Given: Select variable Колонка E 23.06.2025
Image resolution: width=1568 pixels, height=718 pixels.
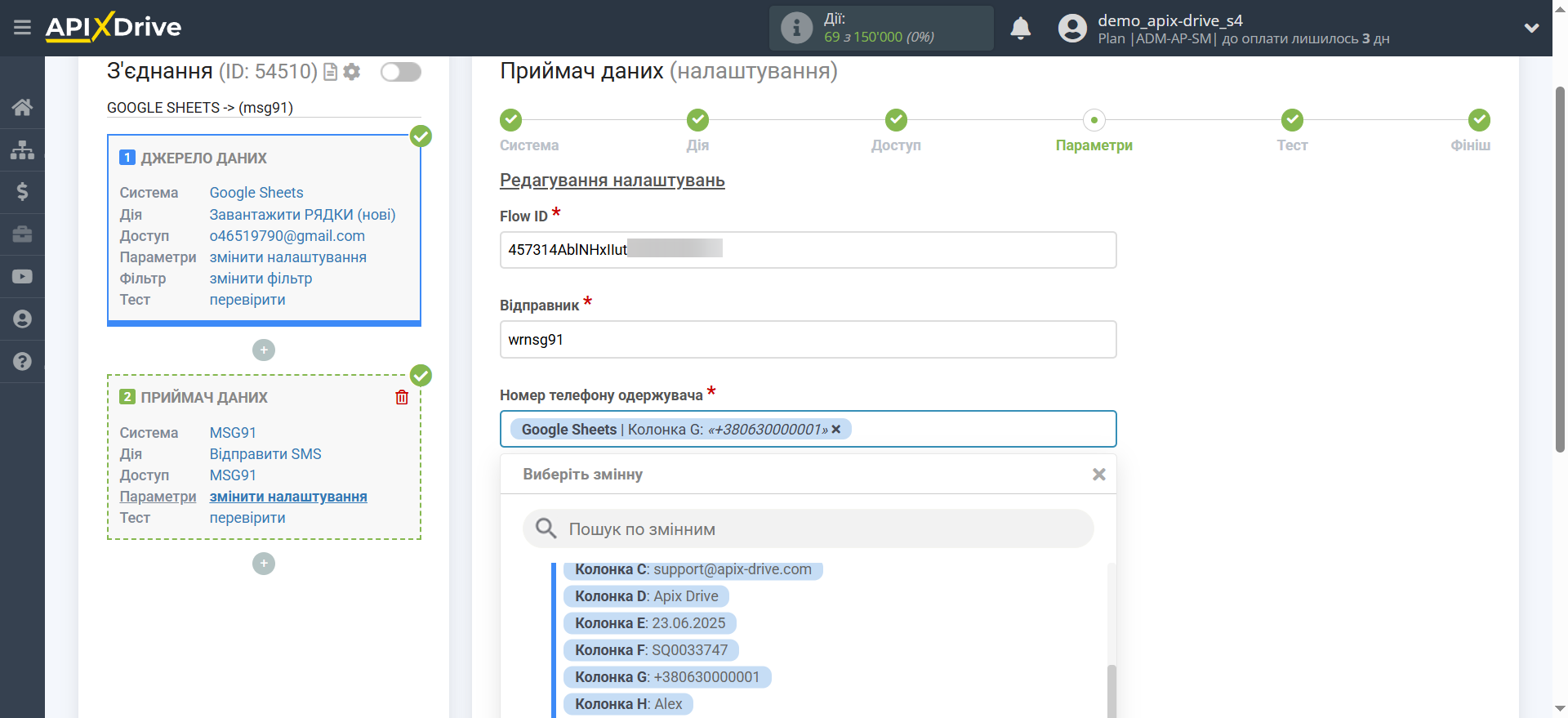Looking at the screenshot, I should (649, 623).
